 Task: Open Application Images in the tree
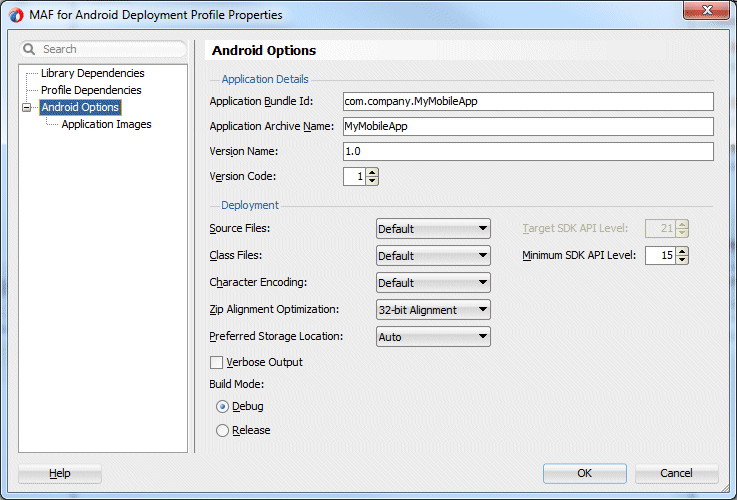[x=106, y=125]
